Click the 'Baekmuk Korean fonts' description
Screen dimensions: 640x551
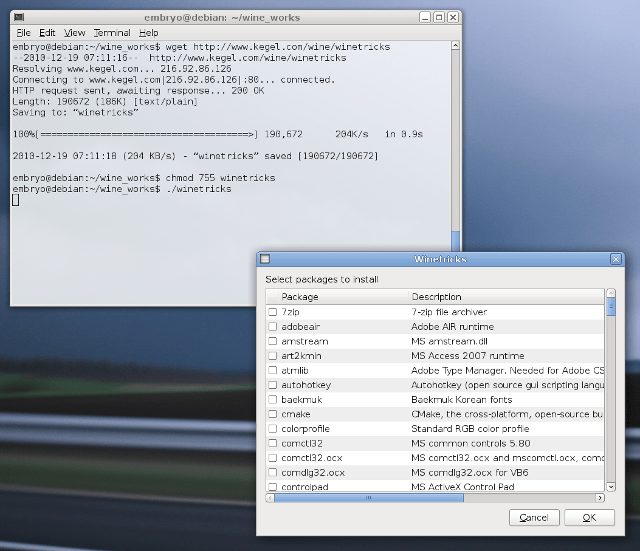coord(461,400)
